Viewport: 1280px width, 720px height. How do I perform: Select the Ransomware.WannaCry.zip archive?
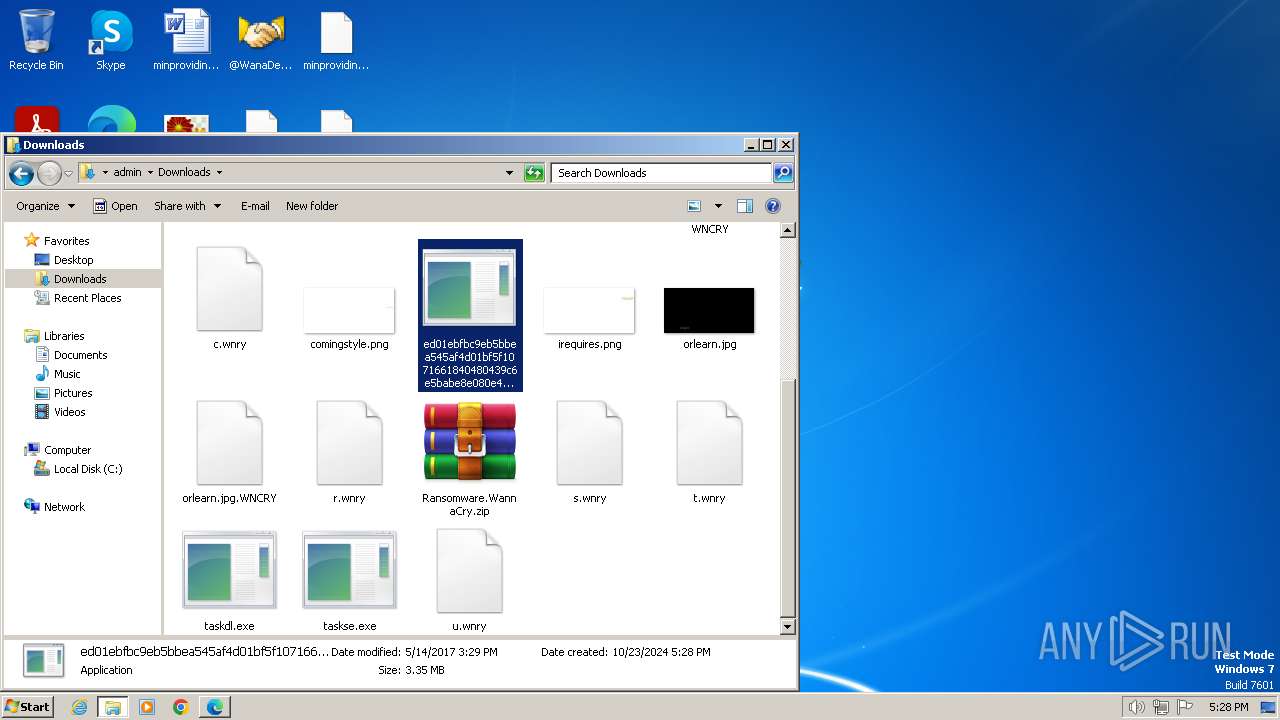click(x=469, y=459)
